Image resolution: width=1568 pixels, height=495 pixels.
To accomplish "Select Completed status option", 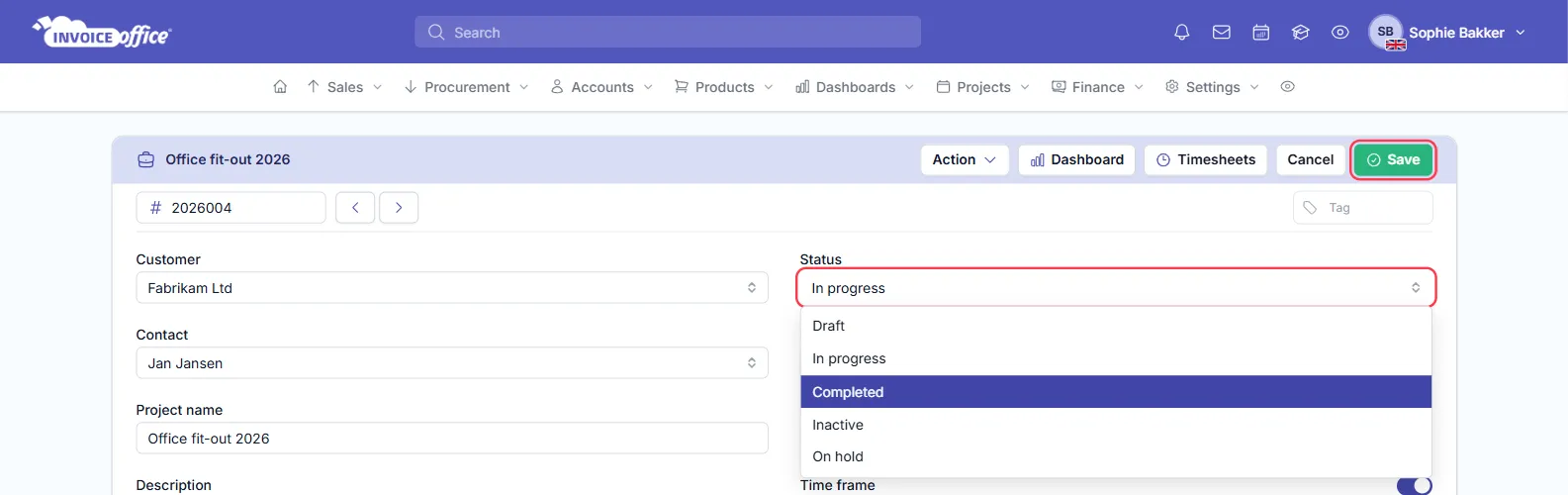I will pos(1116,392).
